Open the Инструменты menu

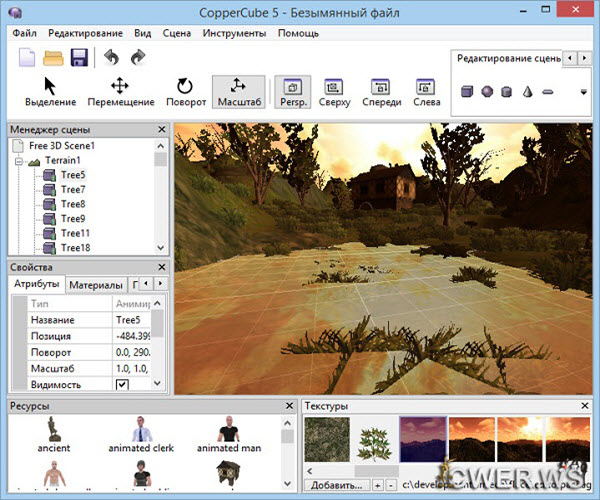[x=234, y=33]
